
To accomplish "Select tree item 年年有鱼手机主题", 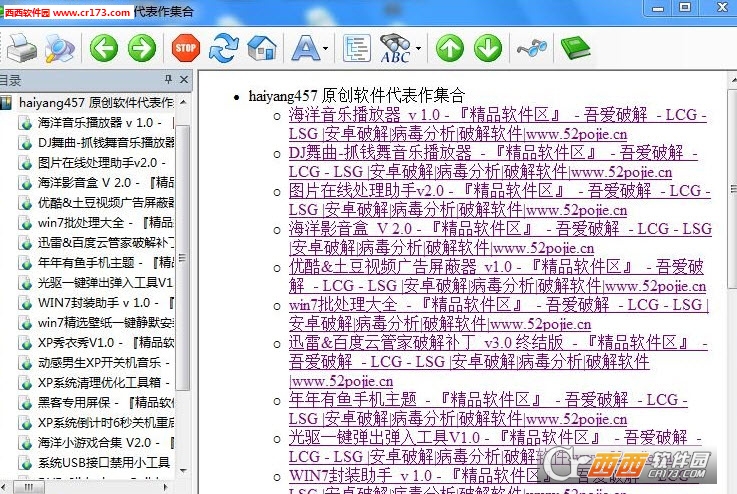I will pos(106,262).
